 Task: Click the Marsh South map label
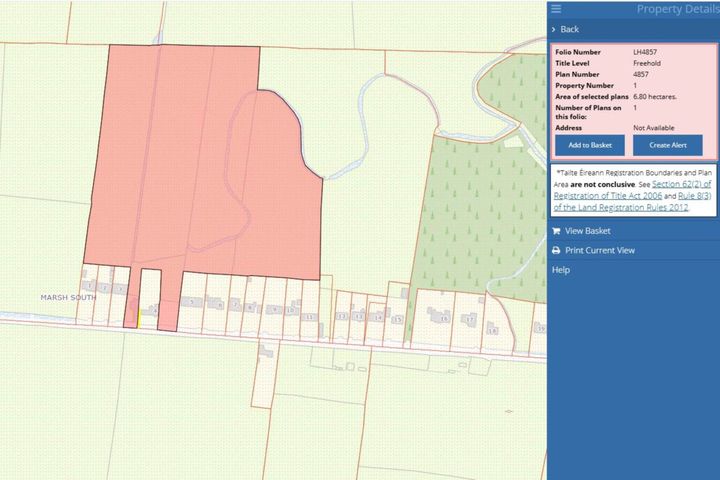tap(68, 298)
